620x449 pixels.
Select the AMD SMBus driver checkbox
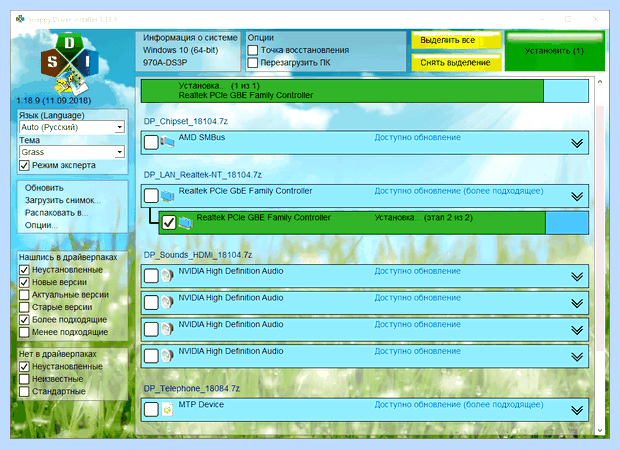click(151, 142)
